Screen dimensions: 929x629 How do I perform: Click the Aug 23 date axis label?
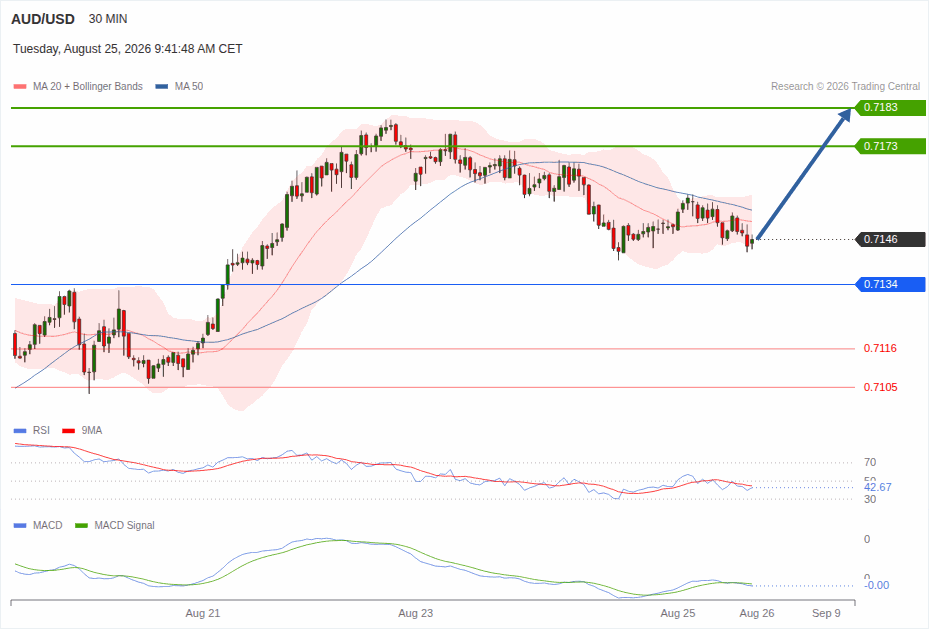[x=415, y=613]
